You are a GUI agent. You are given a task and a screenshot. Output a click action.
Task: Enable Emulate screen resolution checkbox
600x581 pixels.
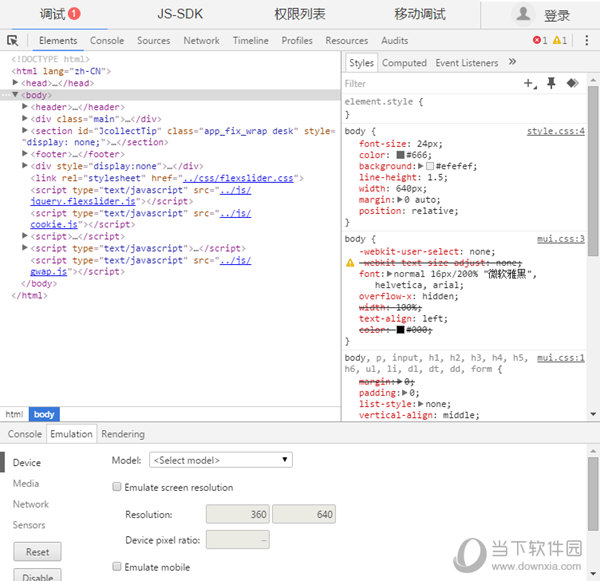[x=117, y=486]
